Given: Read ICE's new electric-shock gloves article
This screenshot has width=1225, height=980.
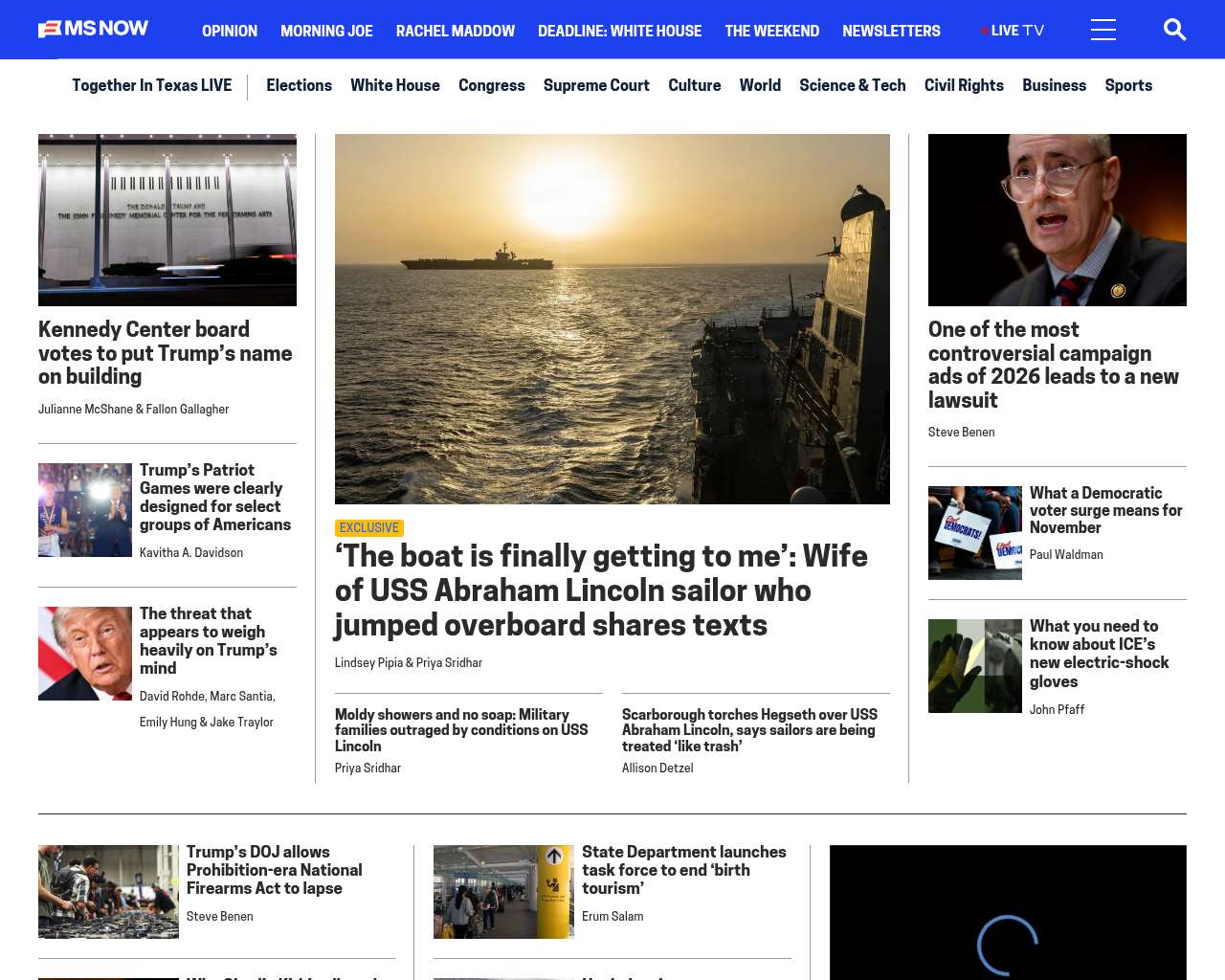Looking at the screenshot, I should (x=1100, y=654).
